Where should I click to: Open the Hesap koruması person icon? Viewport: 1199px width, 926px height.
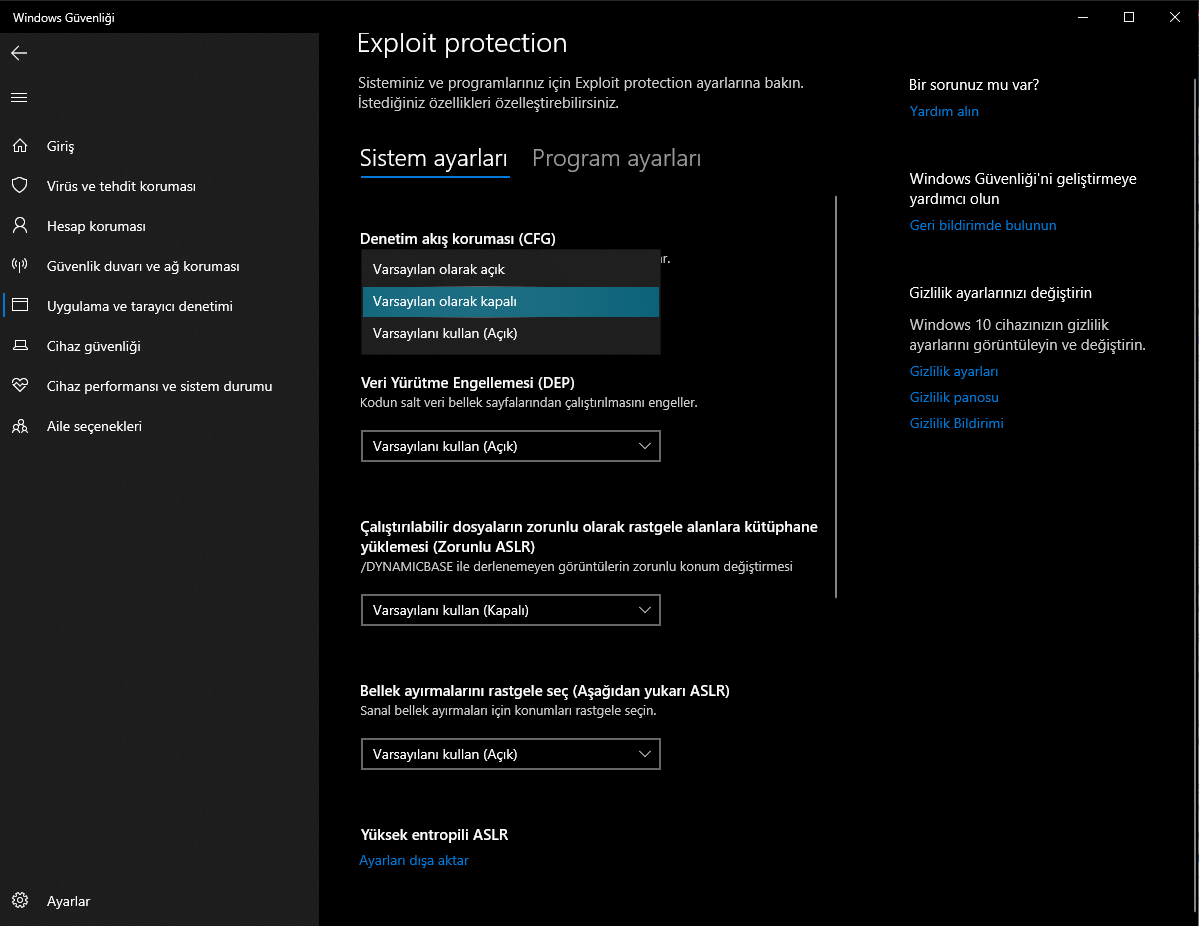(19, 226)
